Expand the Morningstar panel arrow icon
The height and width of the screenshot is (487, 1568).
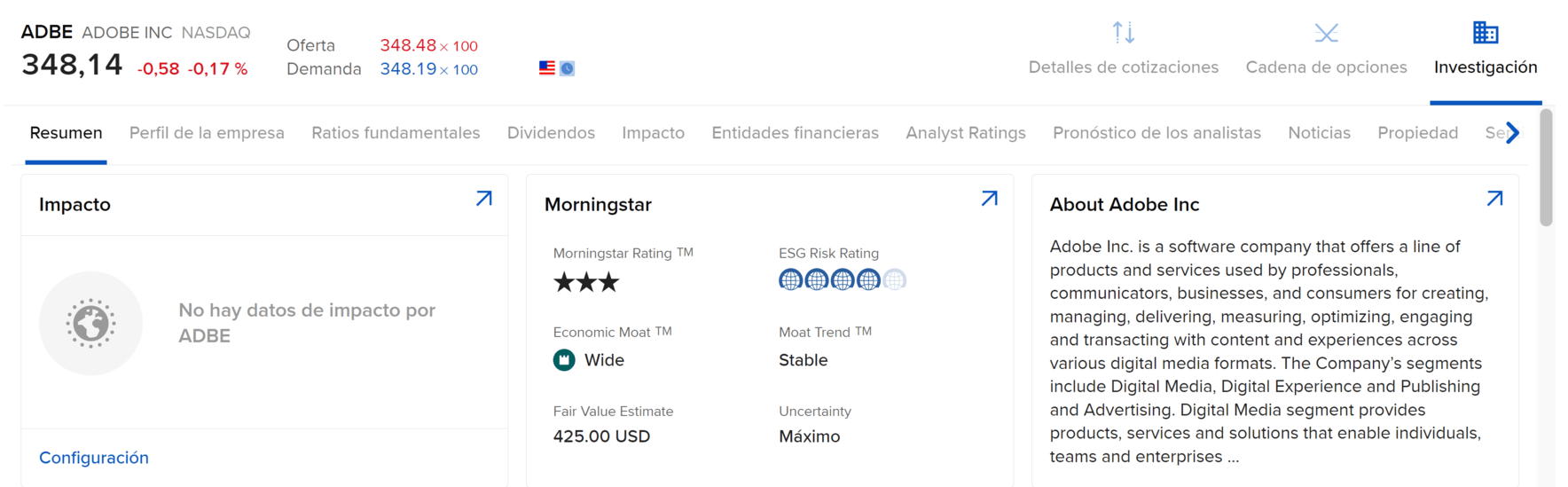coord(990,199)
